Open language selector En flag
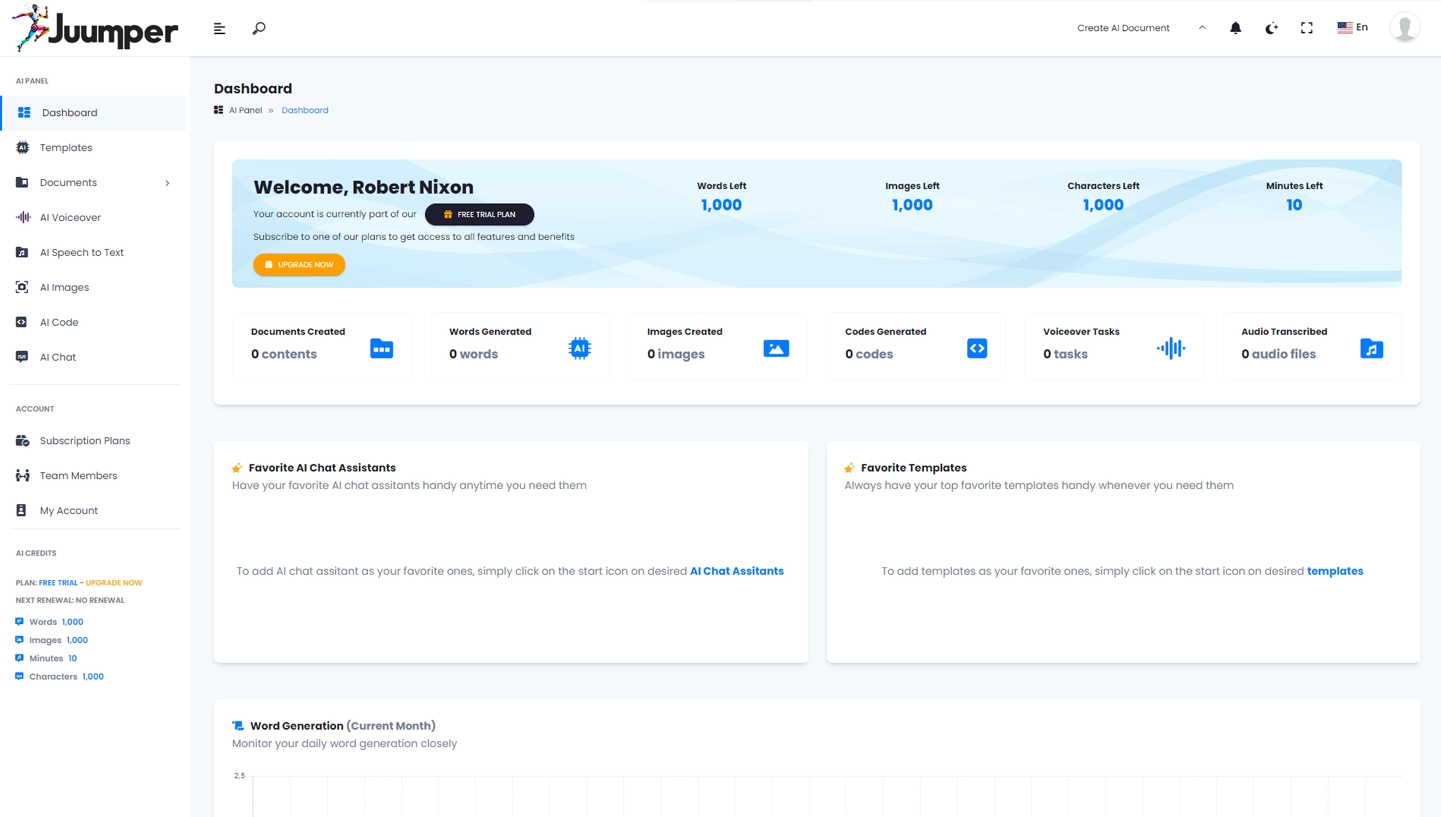 click(x=1352, y=28)
